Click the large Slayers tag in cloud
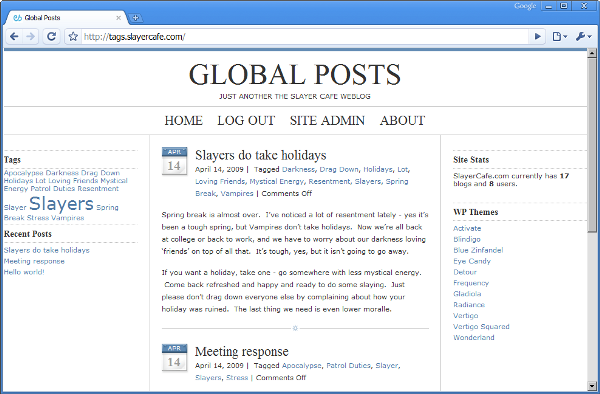The height and width of the screenshot is (394, 600). 61,204
